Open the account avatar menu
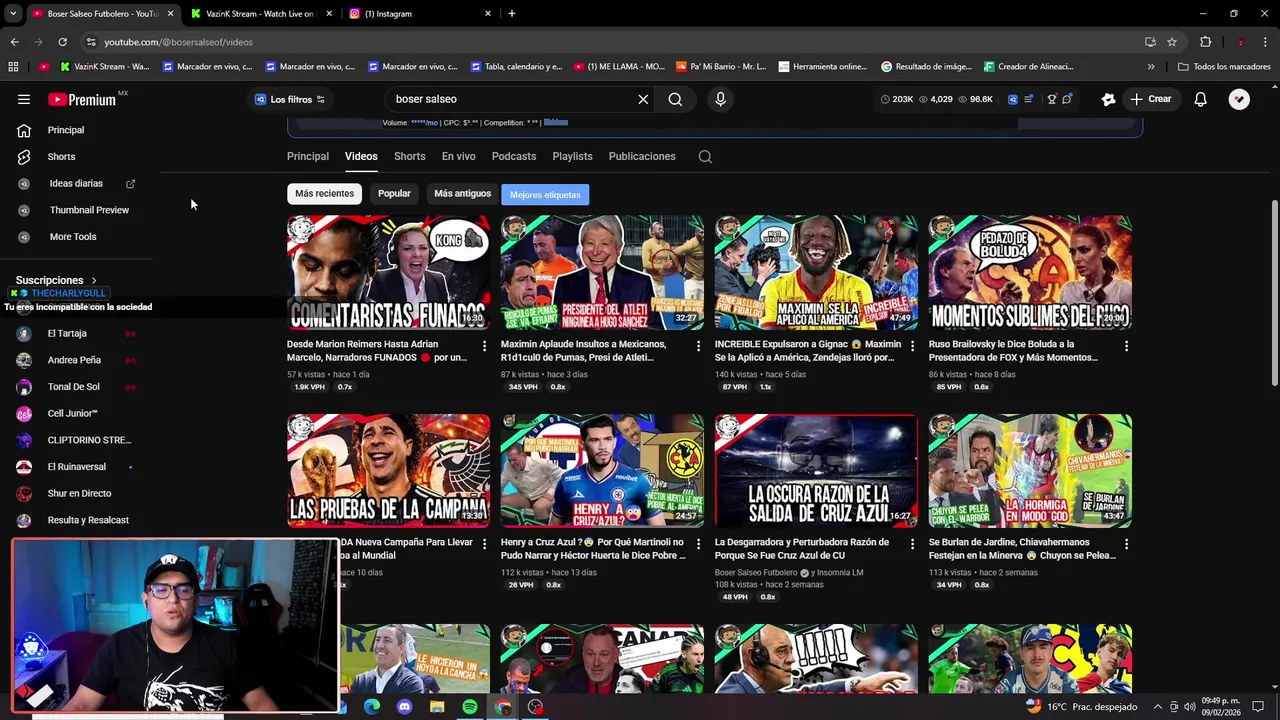 coord(1239,99)
